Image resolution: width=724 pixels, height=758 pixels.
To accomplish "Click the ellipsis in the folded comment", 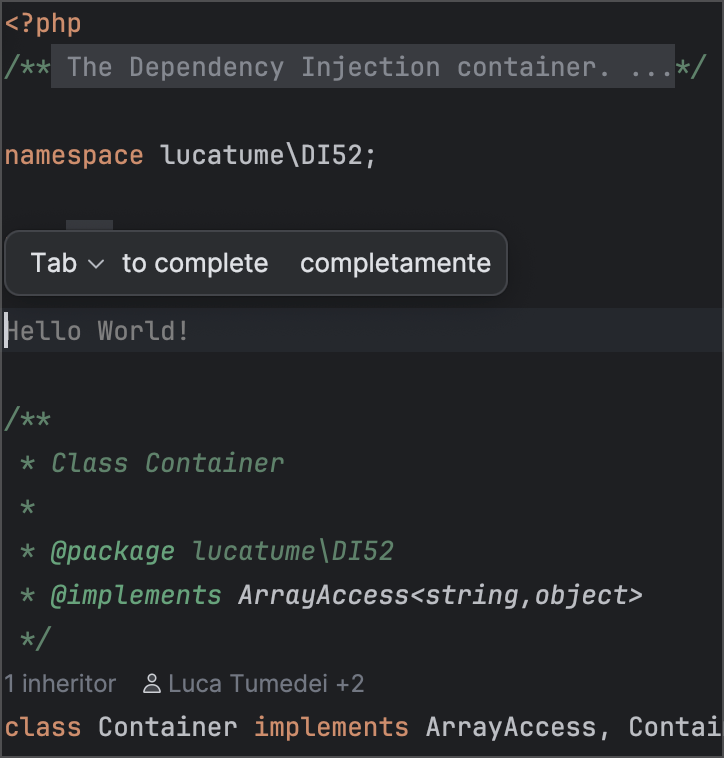I will pos(650,67).
